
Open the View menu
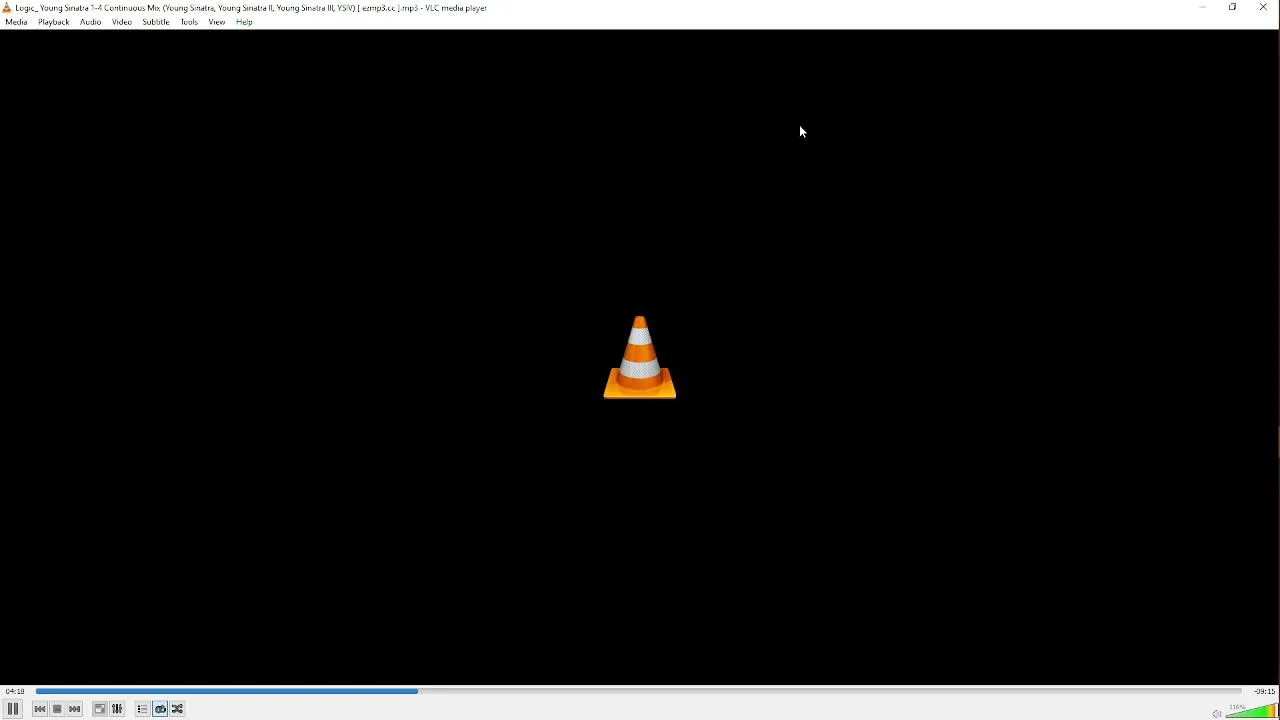[x=217, y=22]
